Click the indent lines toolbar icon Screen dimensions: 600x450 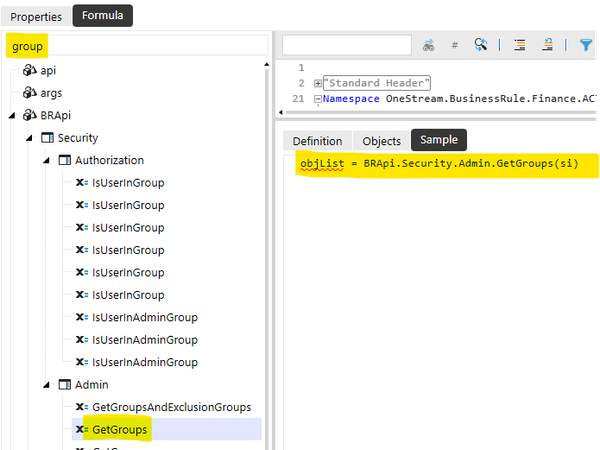click(x=520, y=45)
